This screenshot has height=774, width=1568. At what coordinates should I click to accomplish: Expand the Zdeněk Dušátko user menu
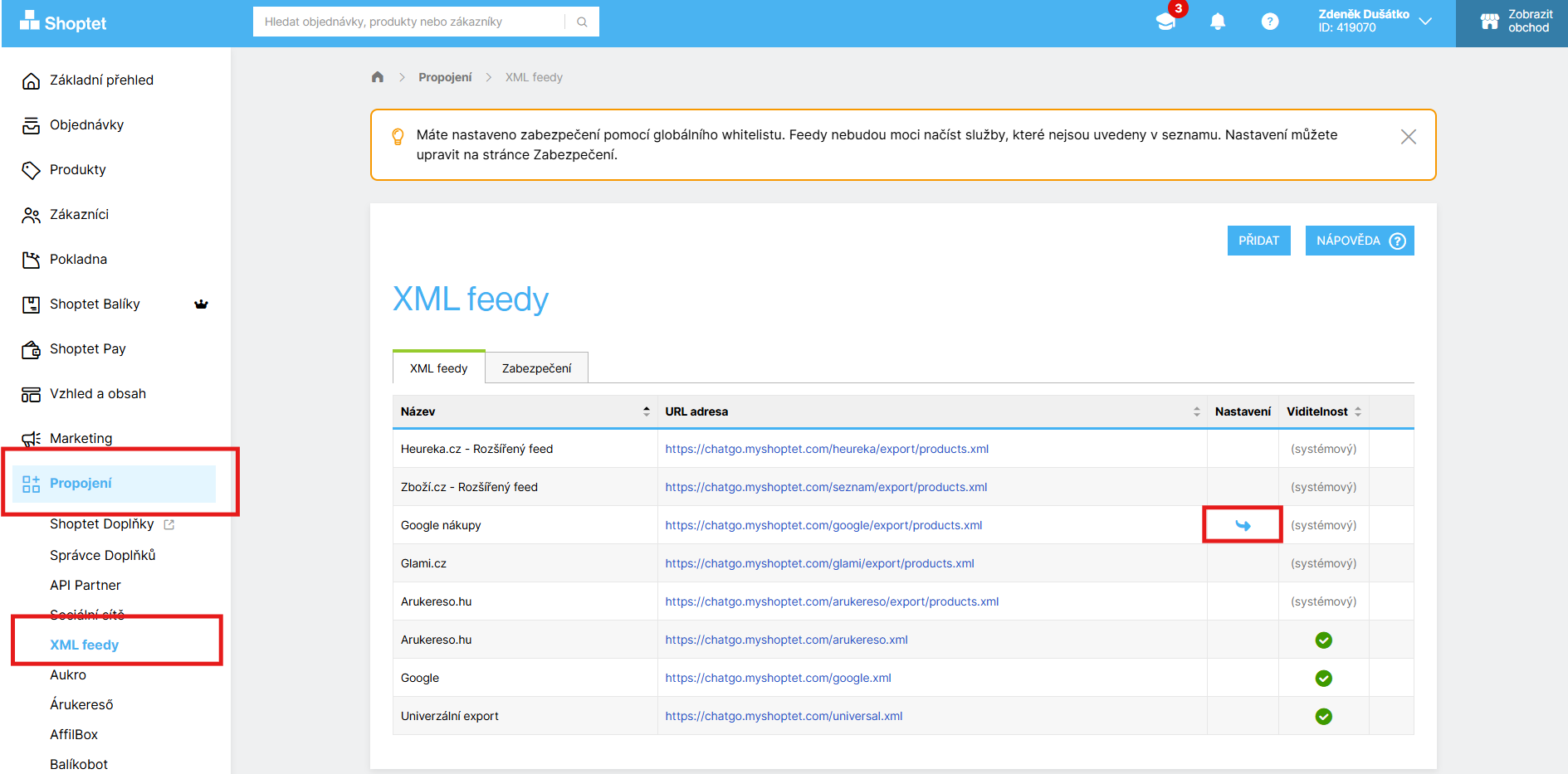tap(1374, 22)
